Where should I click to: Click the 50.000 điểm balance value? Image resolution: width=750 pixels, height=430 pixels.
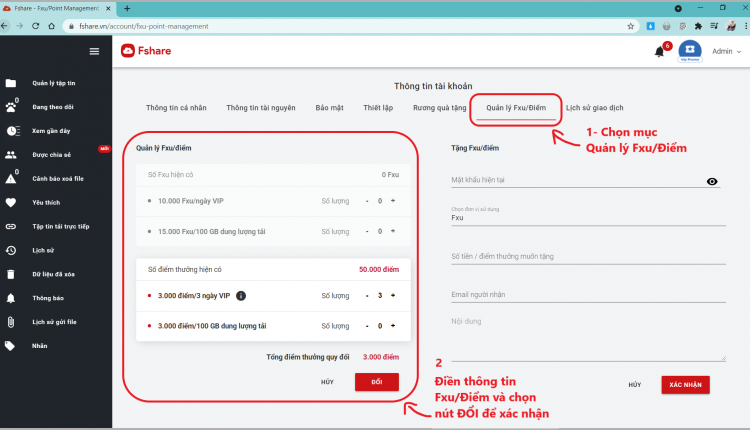click(x=379, y=269)
